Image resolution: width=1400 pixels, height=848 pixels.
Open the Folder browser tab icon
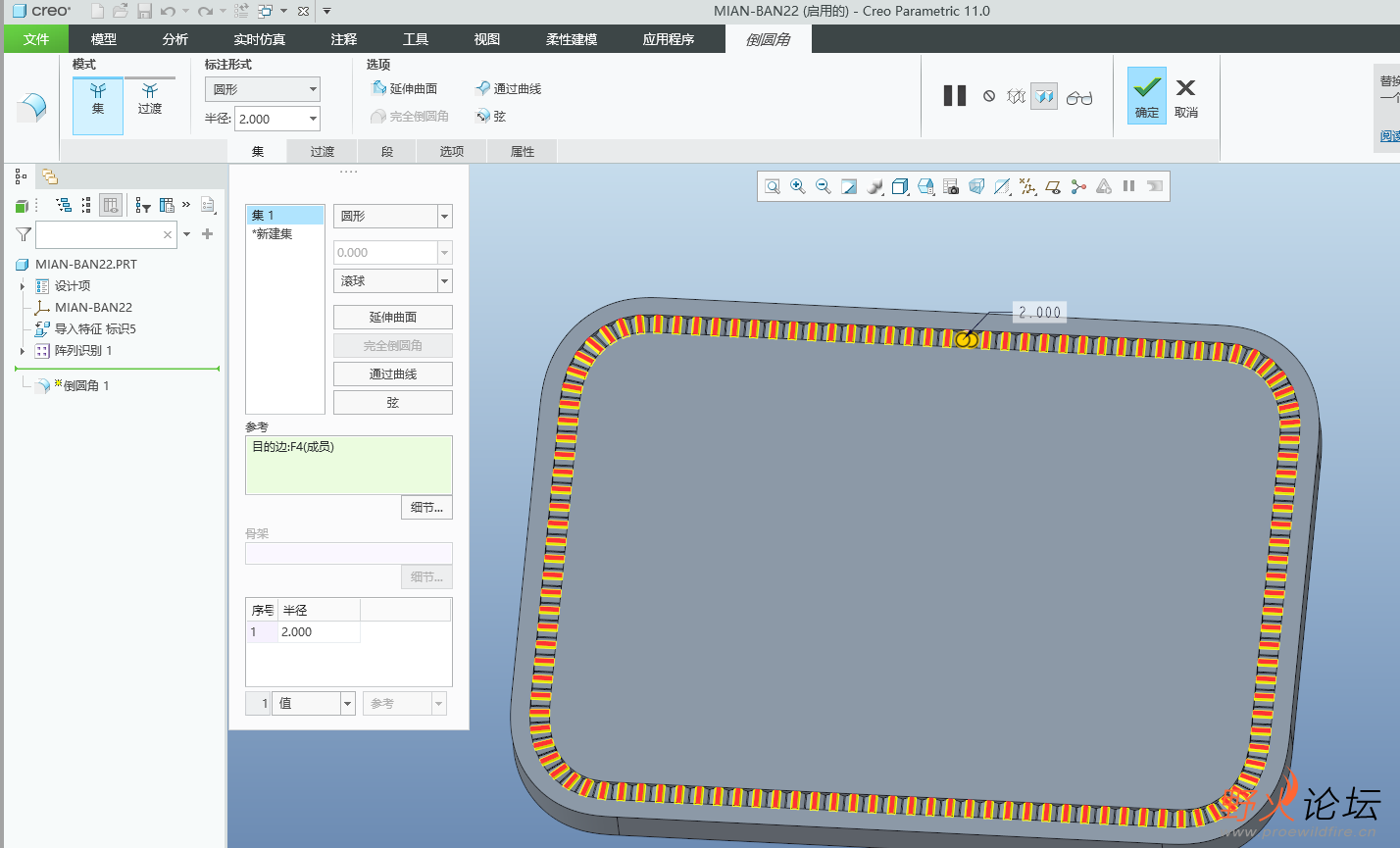(x=49, y=176)
